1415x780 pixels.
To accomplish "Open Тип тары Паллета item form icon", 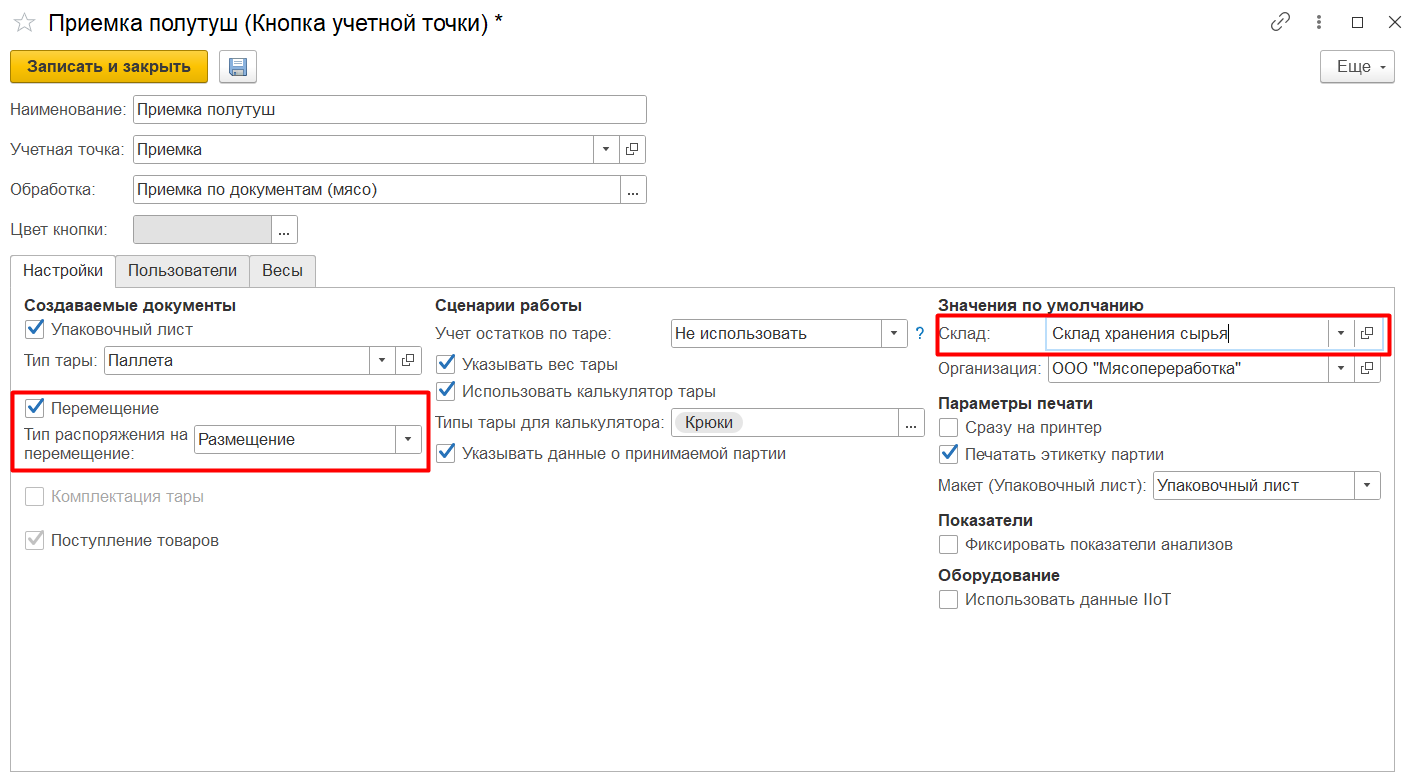I will [x=408, y=360].
